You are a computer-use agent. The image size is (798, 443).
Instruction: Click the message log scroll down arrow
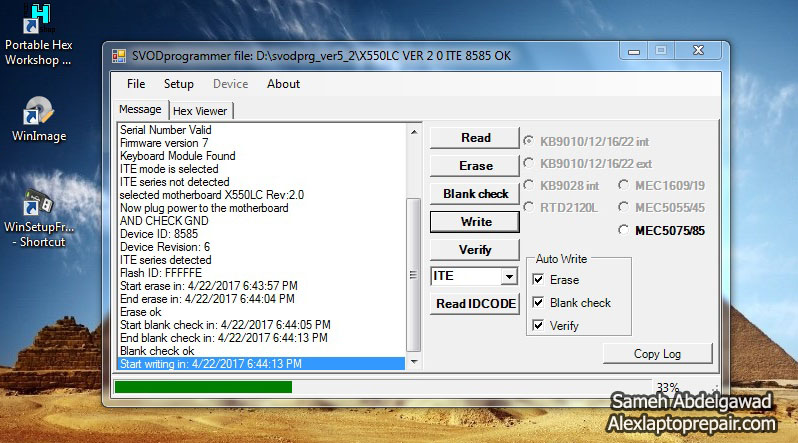[x=414, y=362]
